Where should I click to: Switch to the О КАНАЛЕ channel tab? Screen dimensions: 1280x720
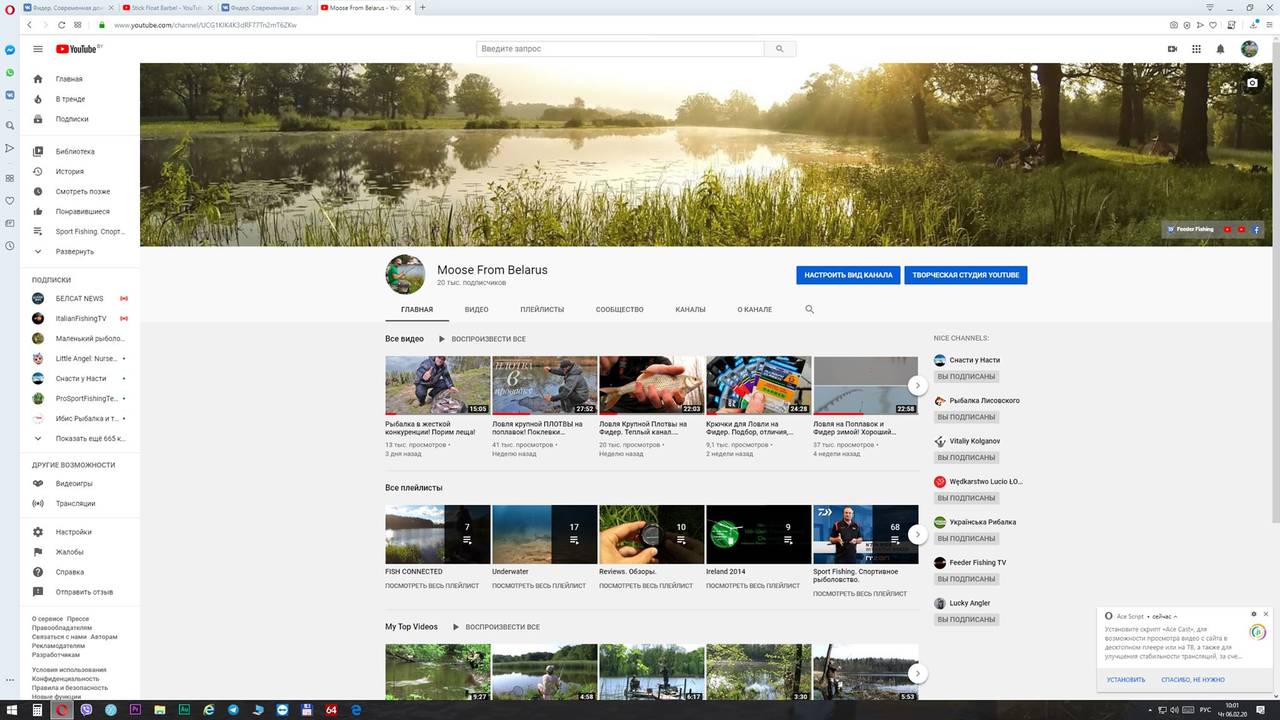tap(755, 310)
